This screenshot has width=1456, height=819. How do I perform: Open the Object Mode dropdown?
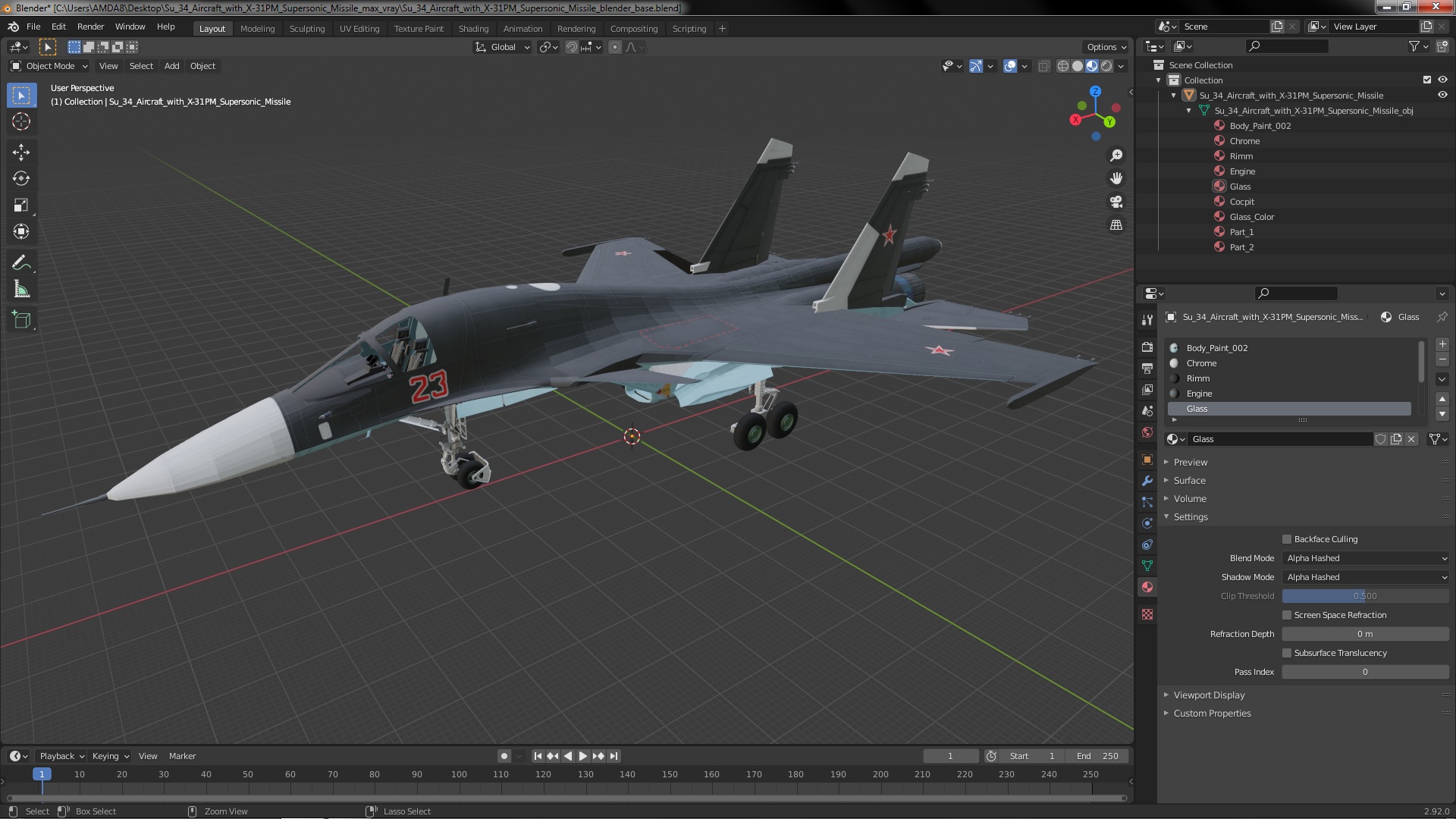pyautogui.click(x=49, y=66)
